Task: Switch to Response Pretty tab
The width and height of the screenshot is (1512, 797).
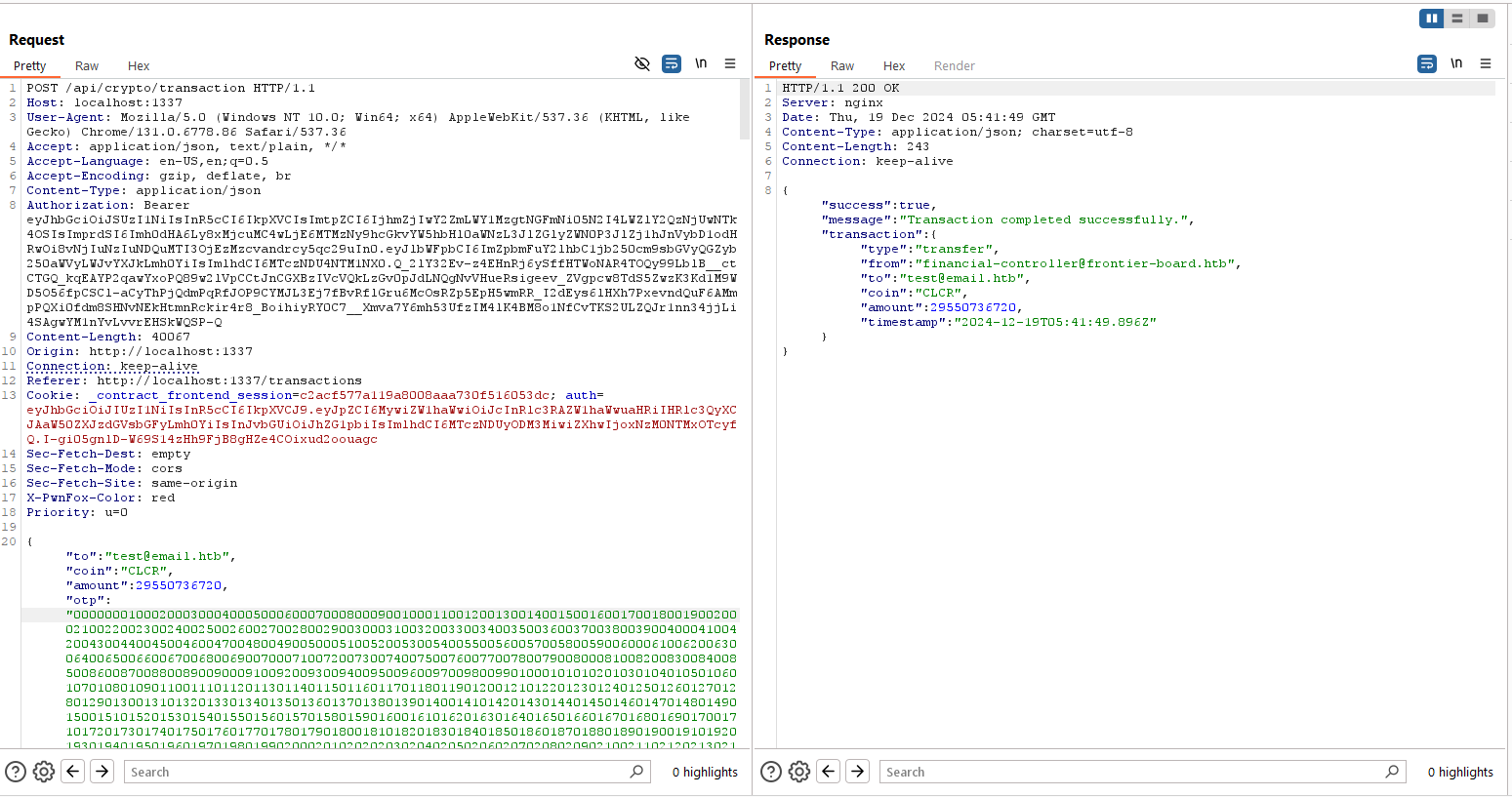Action: pos(786,65)
